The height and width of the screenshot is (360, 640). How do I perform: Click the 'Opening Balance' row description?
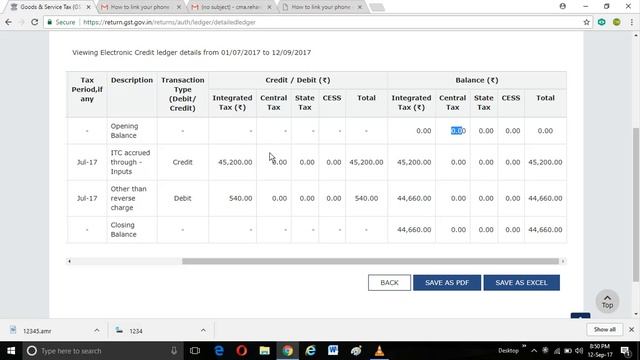pos(124,131)
